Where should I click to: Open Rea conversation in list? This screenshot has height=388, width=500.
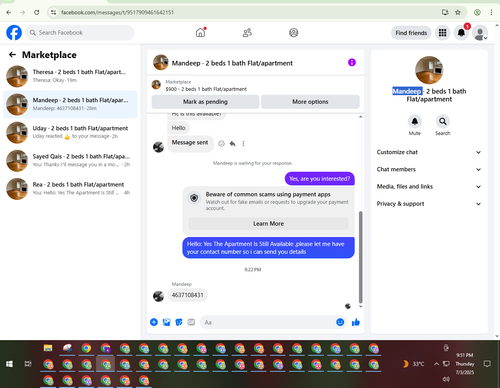coord(70,189)
